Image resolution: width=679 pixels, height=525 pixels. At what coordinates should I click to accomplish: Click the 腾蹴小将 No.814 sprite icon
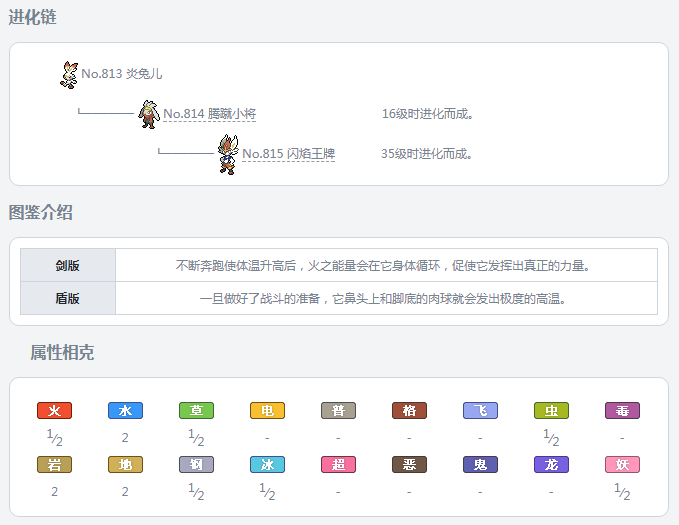(149, 114)
